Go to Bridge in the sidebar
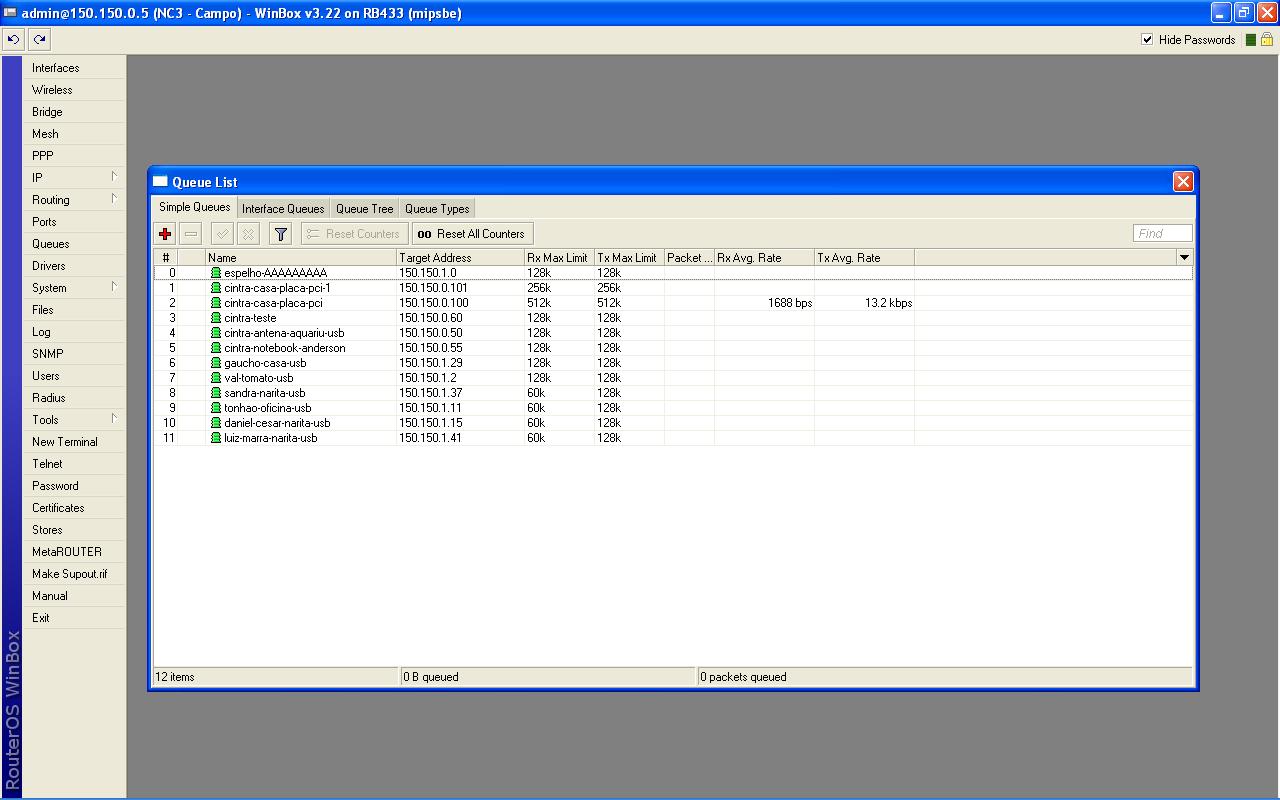 pos(74,112)
